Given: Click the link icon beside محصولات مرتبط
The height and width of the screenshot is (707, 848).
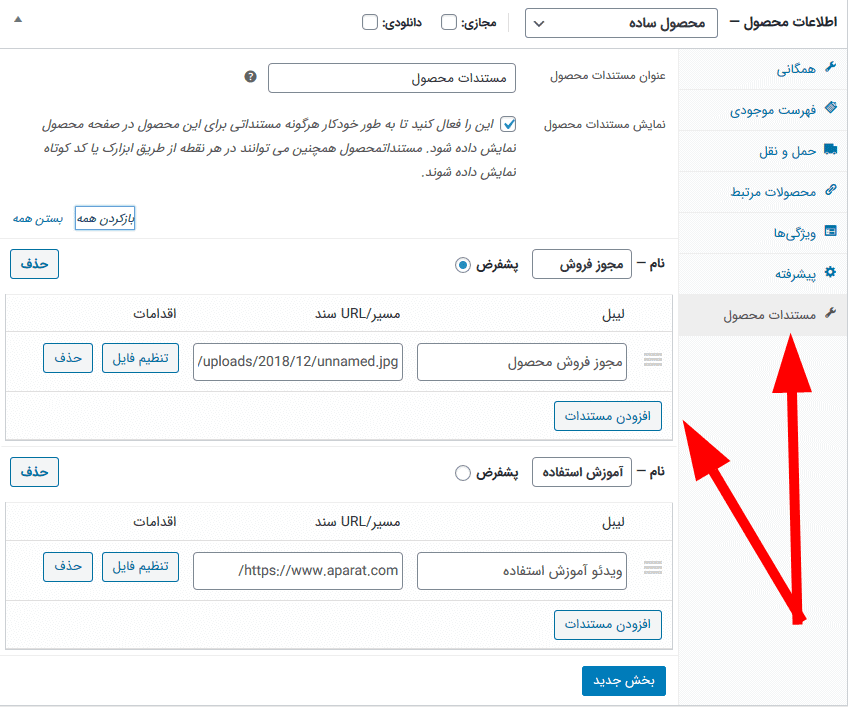Looking at the screenshot, I should click(x=830, y=190).
